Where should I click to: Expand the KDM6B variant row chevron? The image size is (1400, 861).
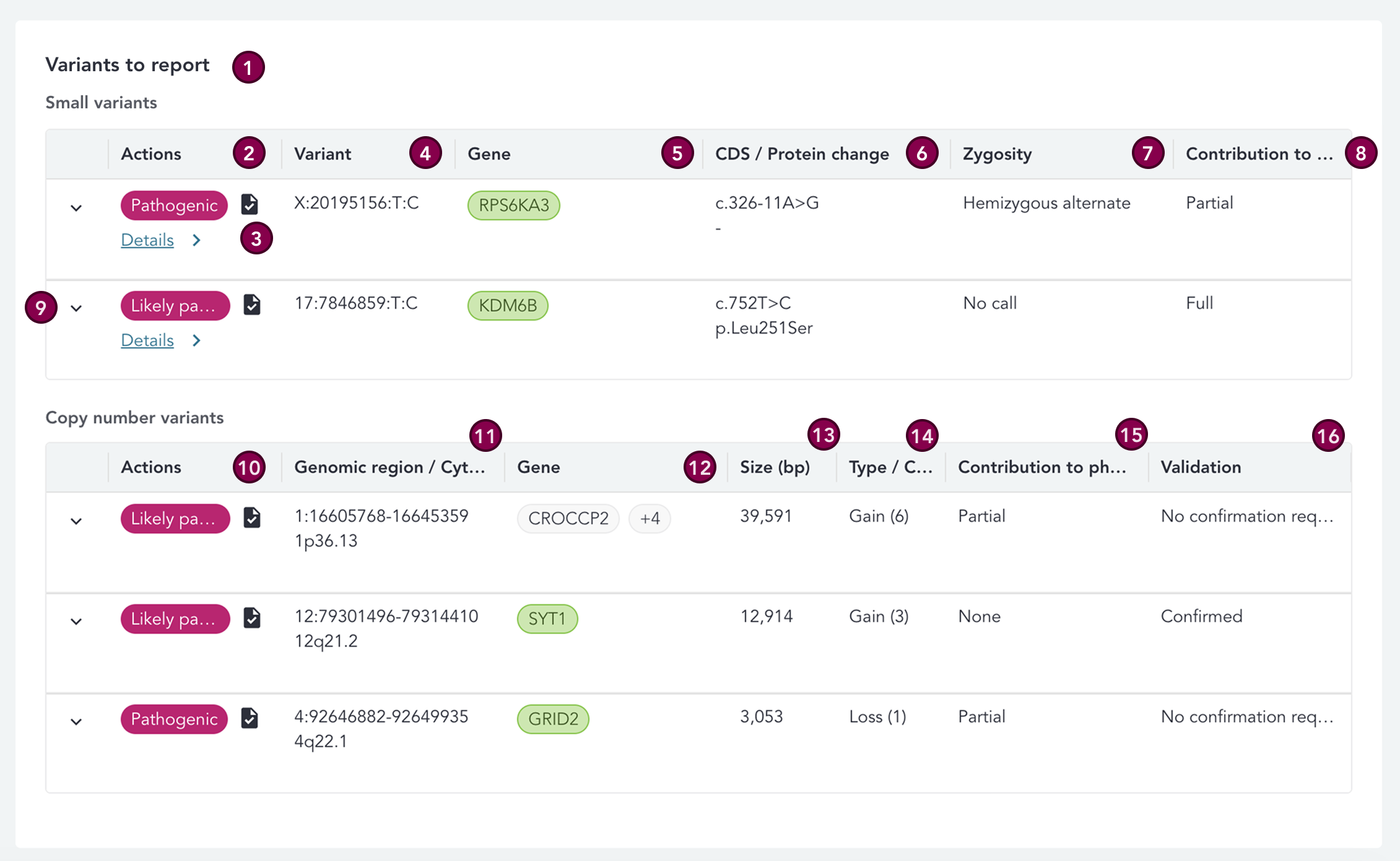click(76, 308)
